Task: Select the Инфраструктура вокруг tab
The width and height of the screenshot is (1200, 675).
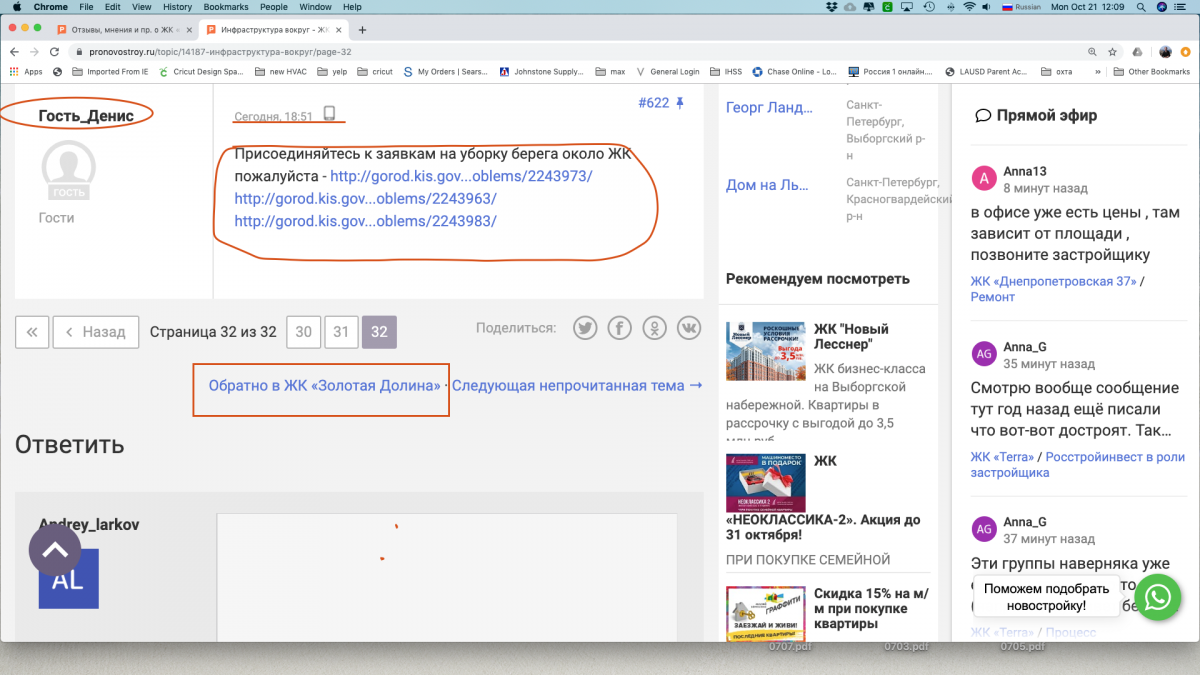Action: click(272, 30)
